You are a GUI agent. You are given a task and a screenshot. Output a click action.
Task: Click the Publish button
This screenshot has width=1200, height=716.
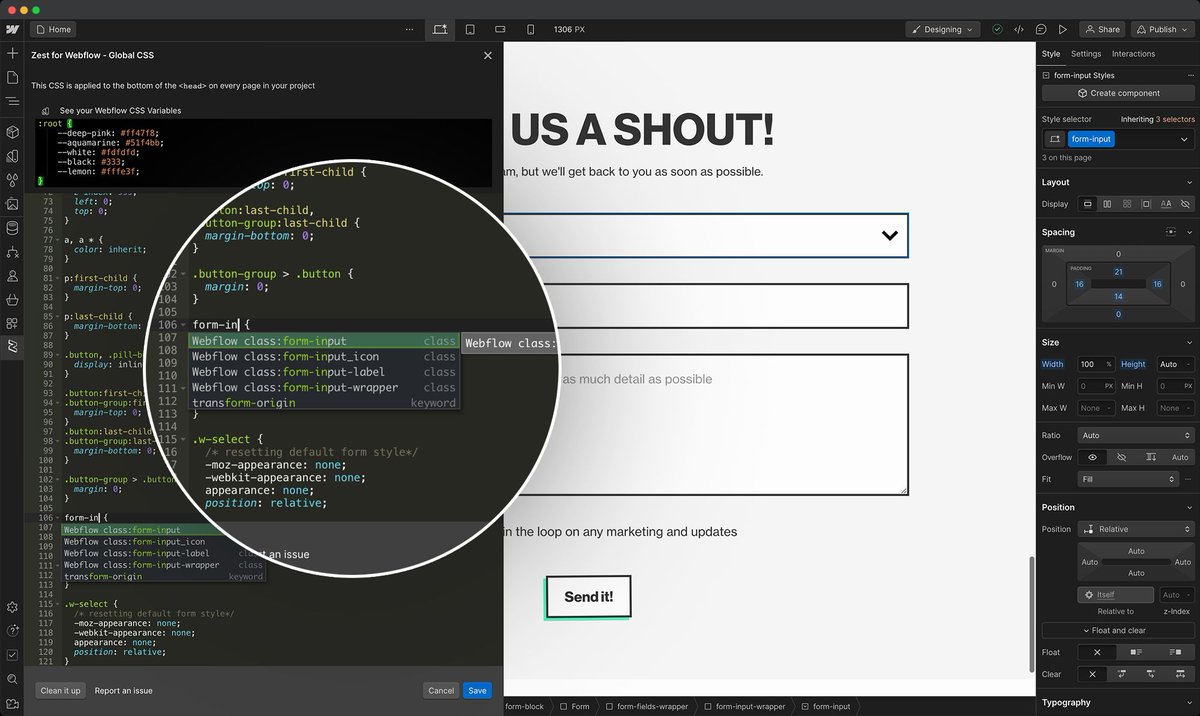click(1162, 29)
